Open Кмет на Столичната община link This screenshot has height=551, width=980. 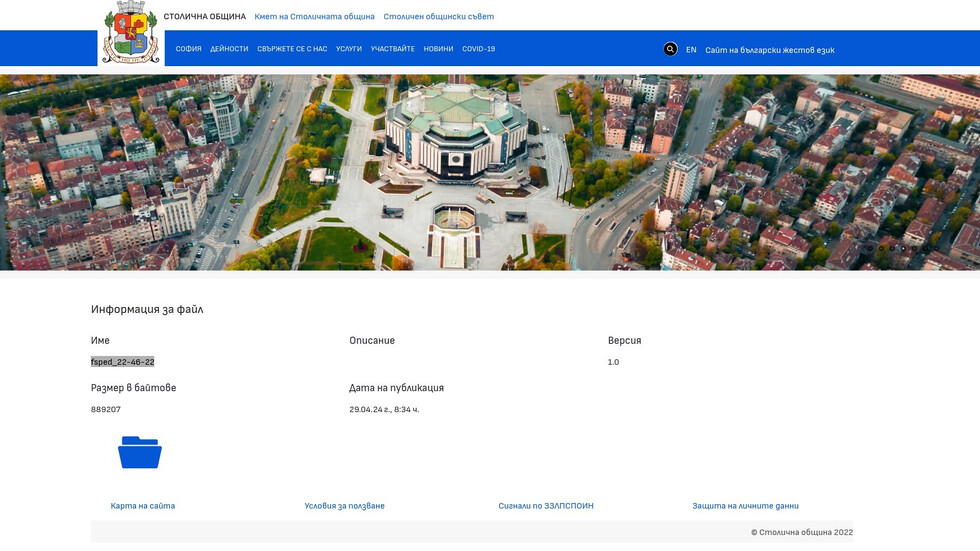314,17
